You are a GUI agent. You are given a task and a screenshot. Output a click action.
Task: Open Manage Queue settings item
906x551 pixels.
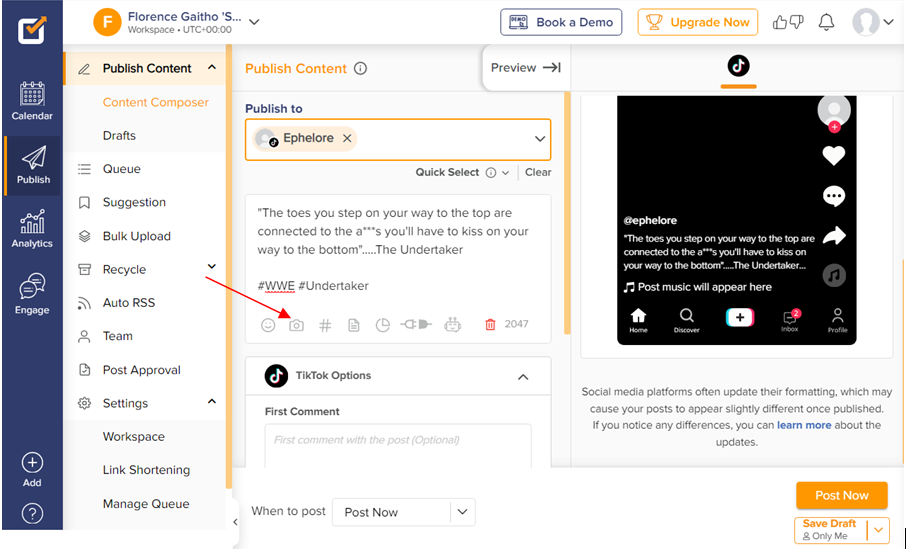[146, 504]
